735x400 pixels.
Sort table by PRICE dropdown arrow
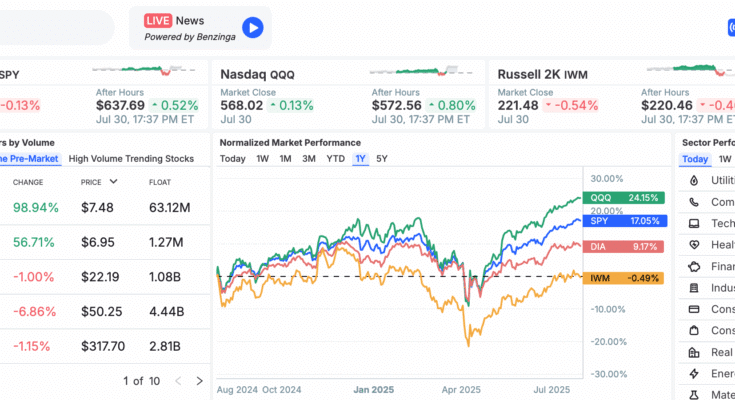pos(113,181)
